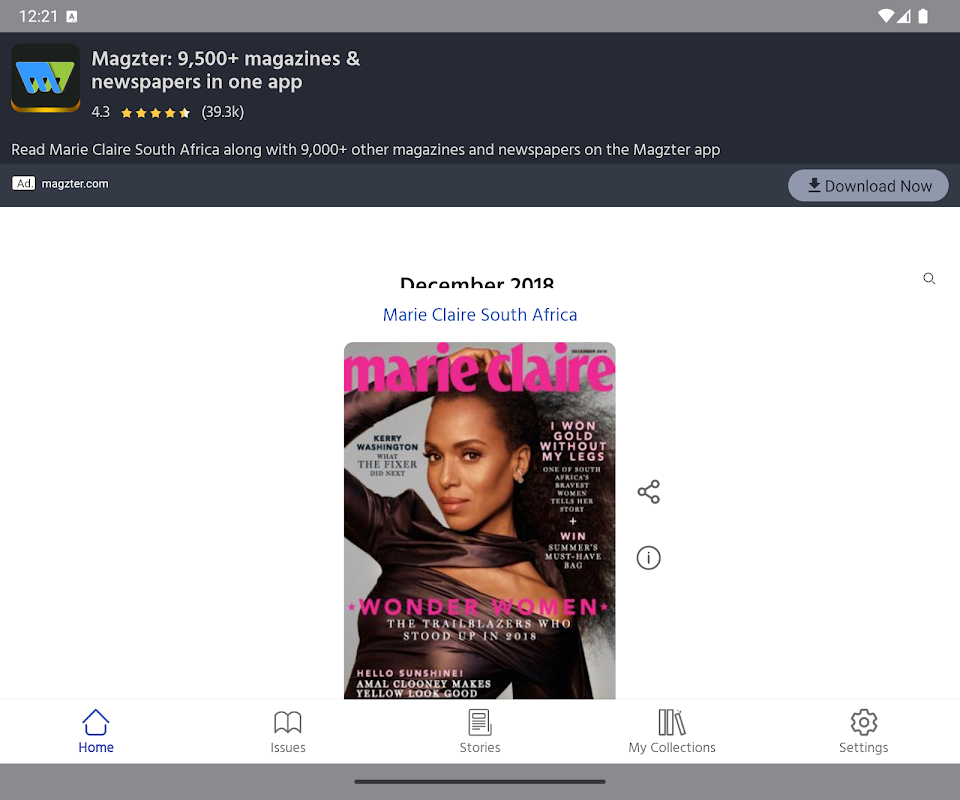Tap the navigation gesture handle bar
The height and width of the screenshot is (800, 960).
click(480, 782)
